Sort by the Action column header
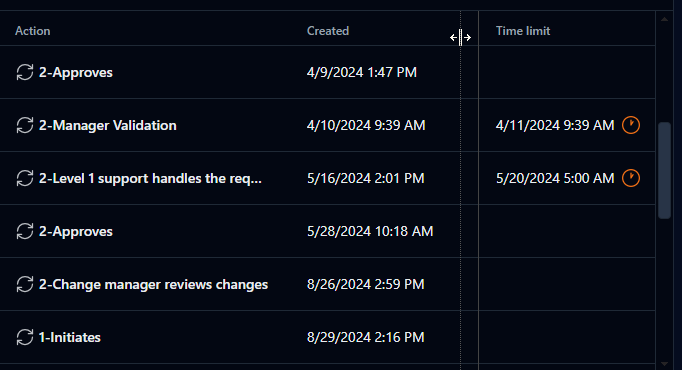Screen dimensions: 682x370 (x=33, y=31)
